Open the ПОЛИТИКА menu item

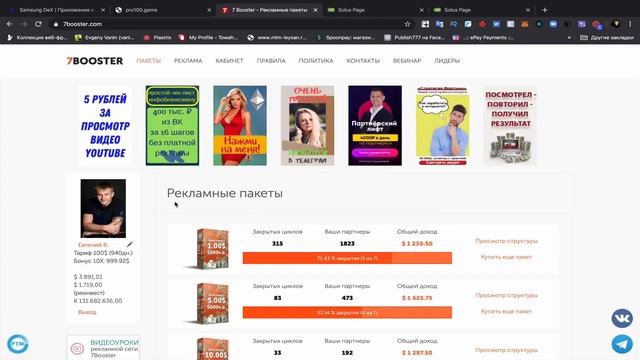pyautogui.click(x=316, y=61)
